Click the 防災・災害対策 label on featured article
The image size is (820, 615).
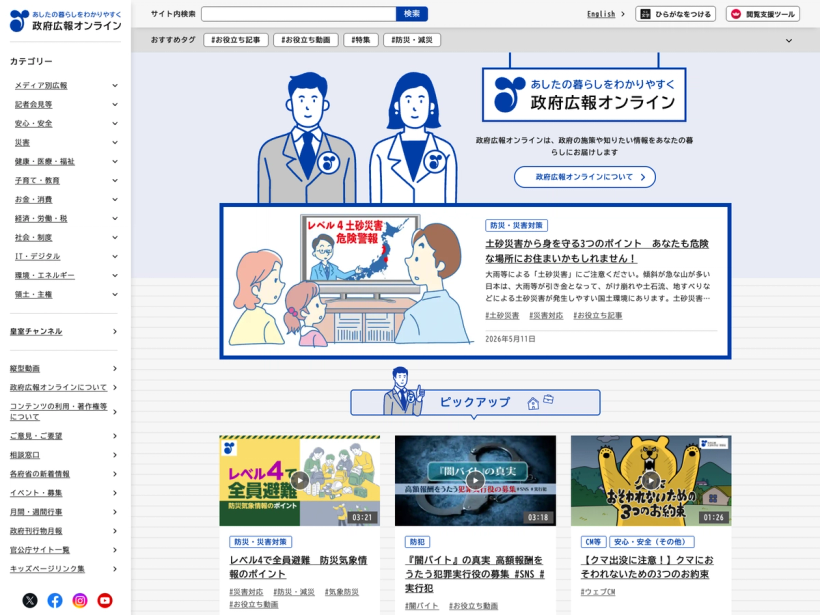click(516, 225)
